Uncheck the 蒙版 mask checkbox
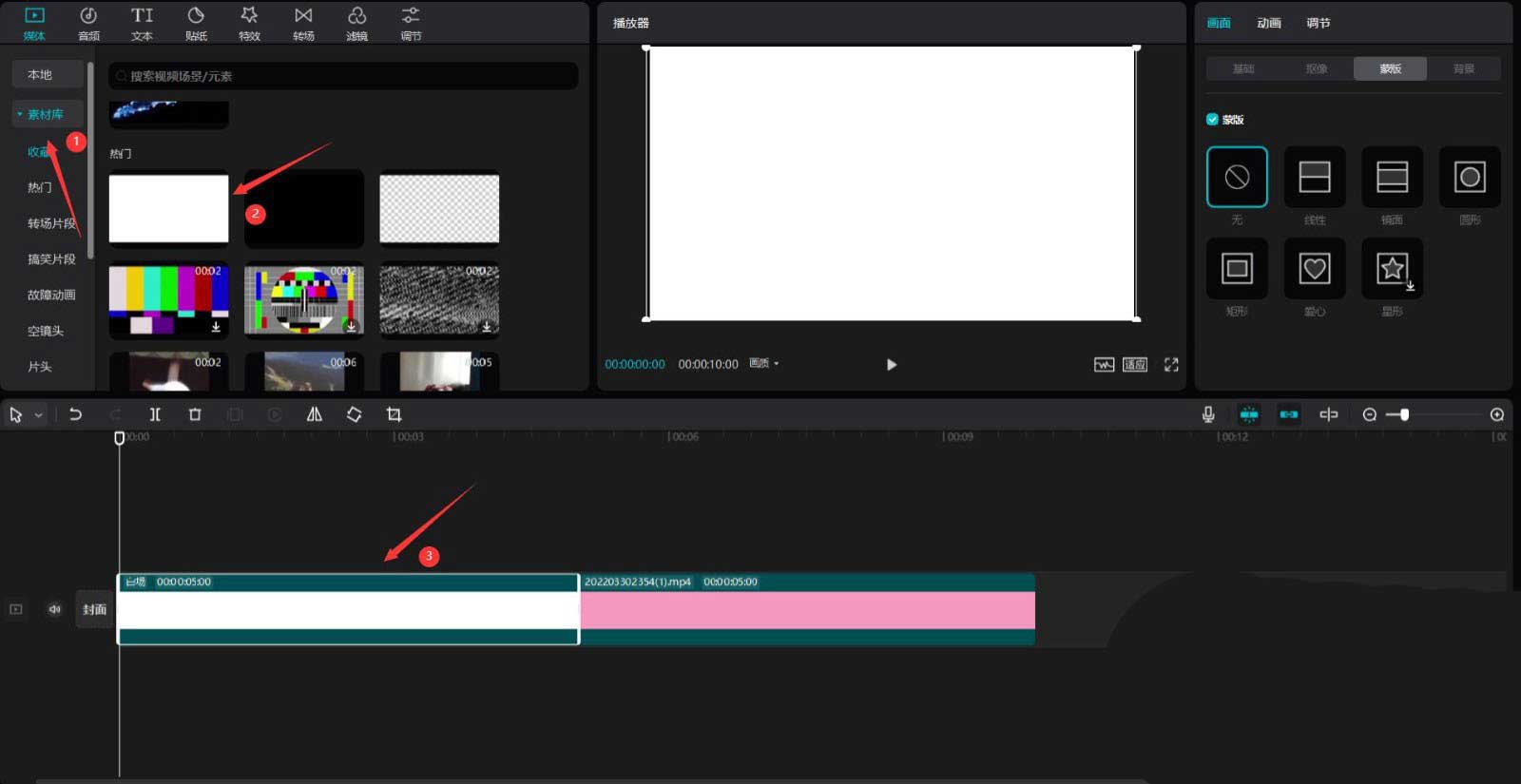This screenshot has height=784, width=1521. [1212, 120]
